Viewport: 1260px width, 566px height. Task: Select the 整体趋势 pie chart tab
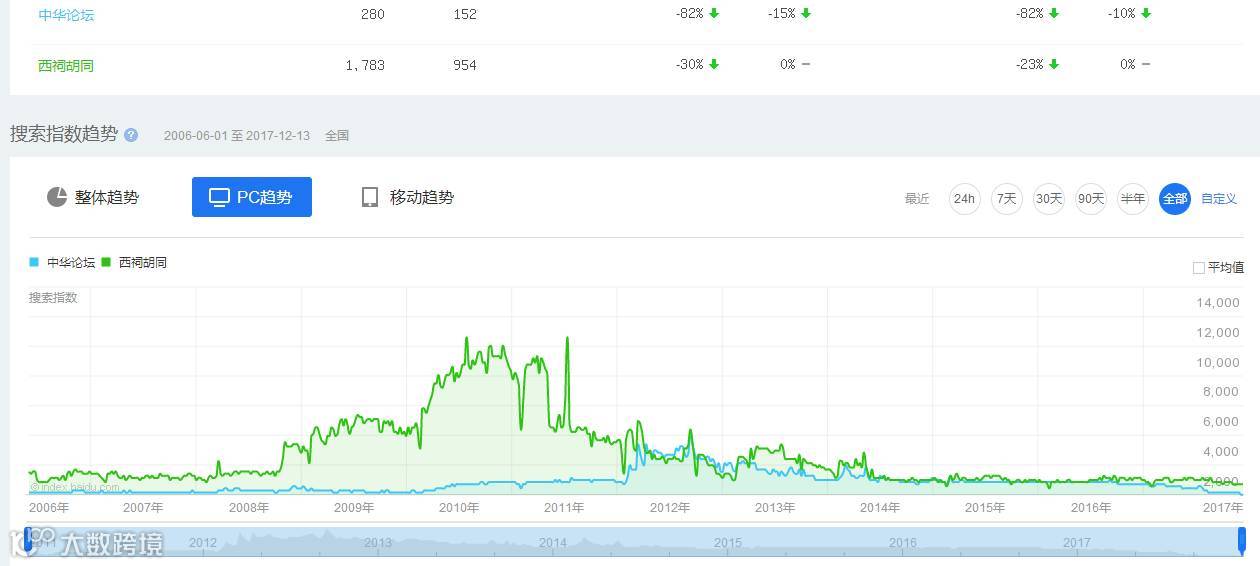click(x=93, y=197)
